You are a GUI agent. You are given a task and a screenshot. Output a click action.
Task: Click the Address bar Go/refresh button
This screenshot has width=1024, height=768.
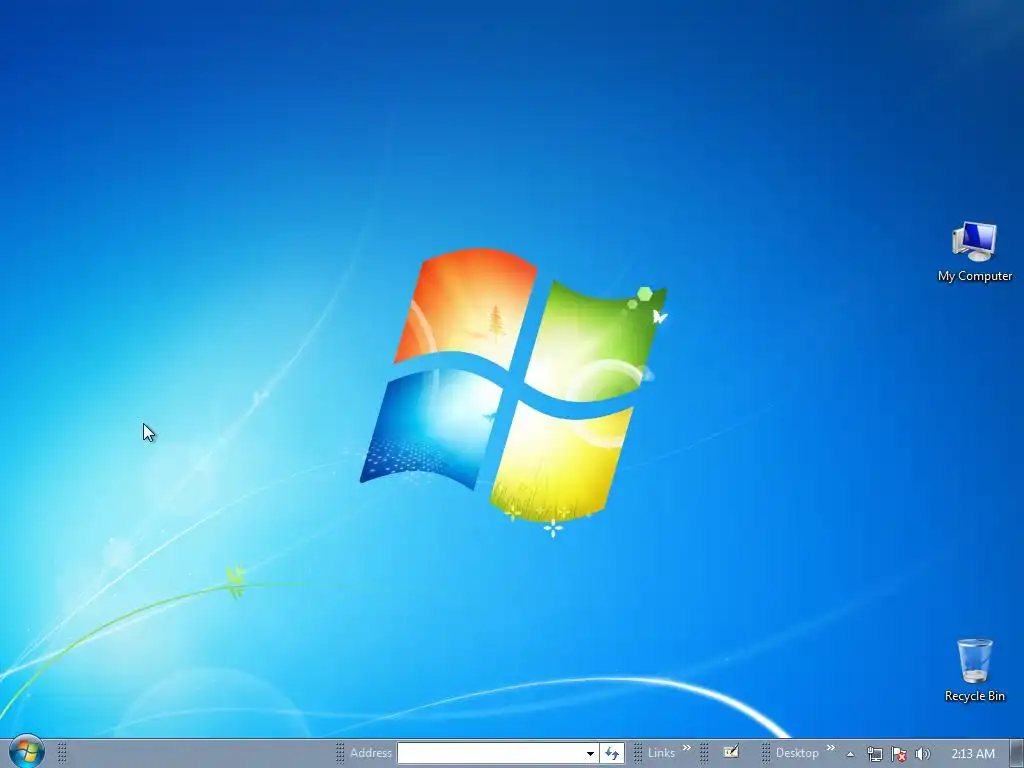coord(612,753)
